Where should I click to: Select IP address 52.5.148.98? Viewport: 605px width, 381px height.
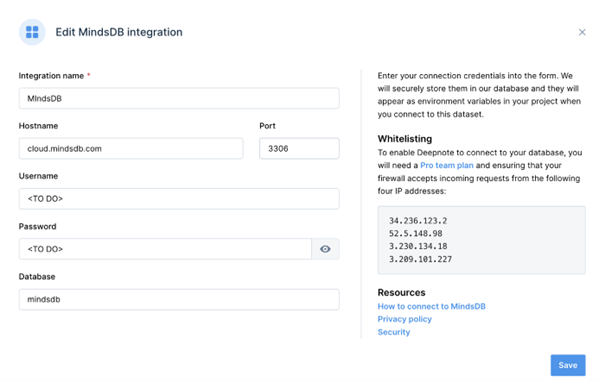tap(416, 234)
